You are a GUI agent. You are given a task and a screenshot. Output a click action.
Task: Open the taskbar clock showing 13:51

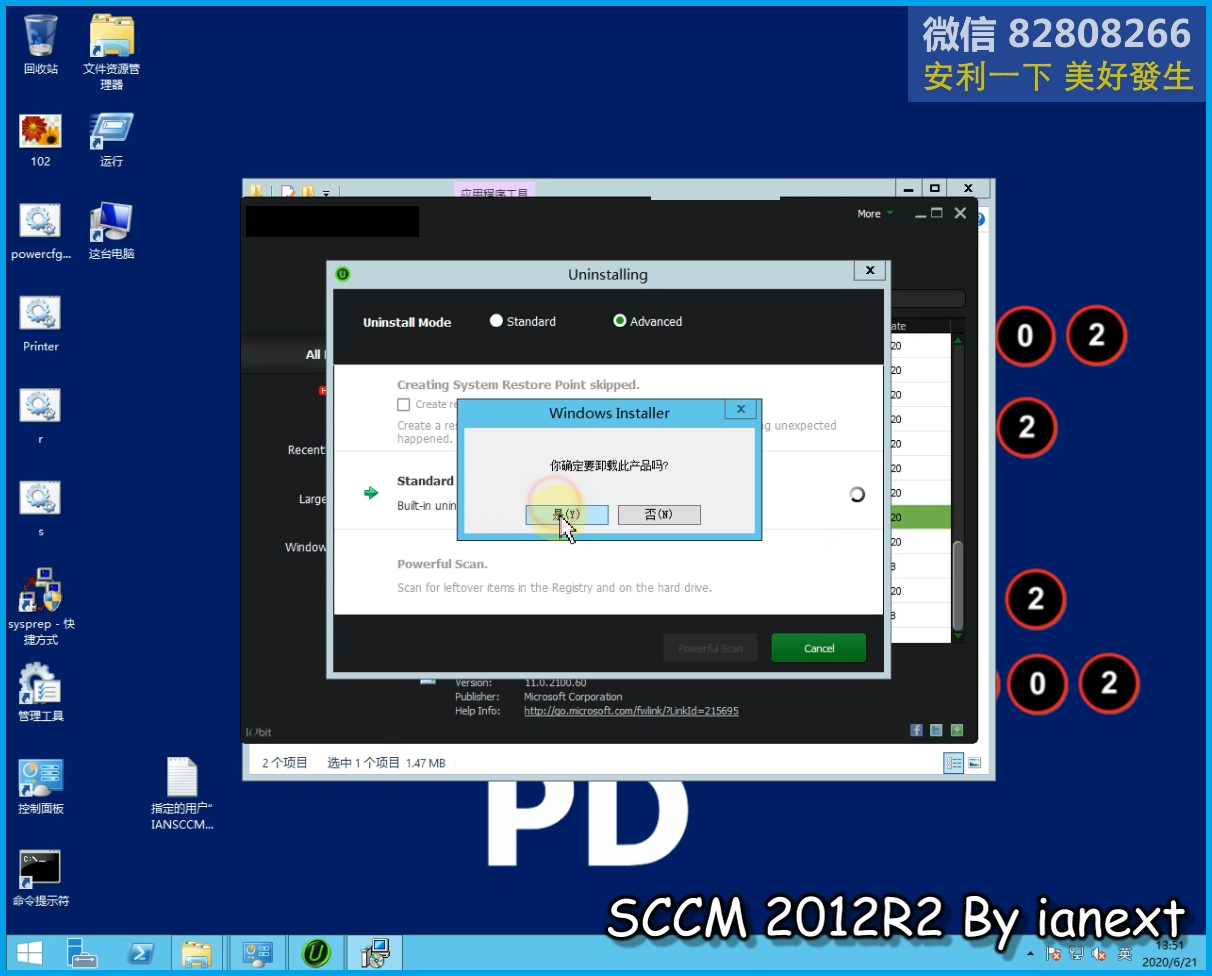point(1168,953)
